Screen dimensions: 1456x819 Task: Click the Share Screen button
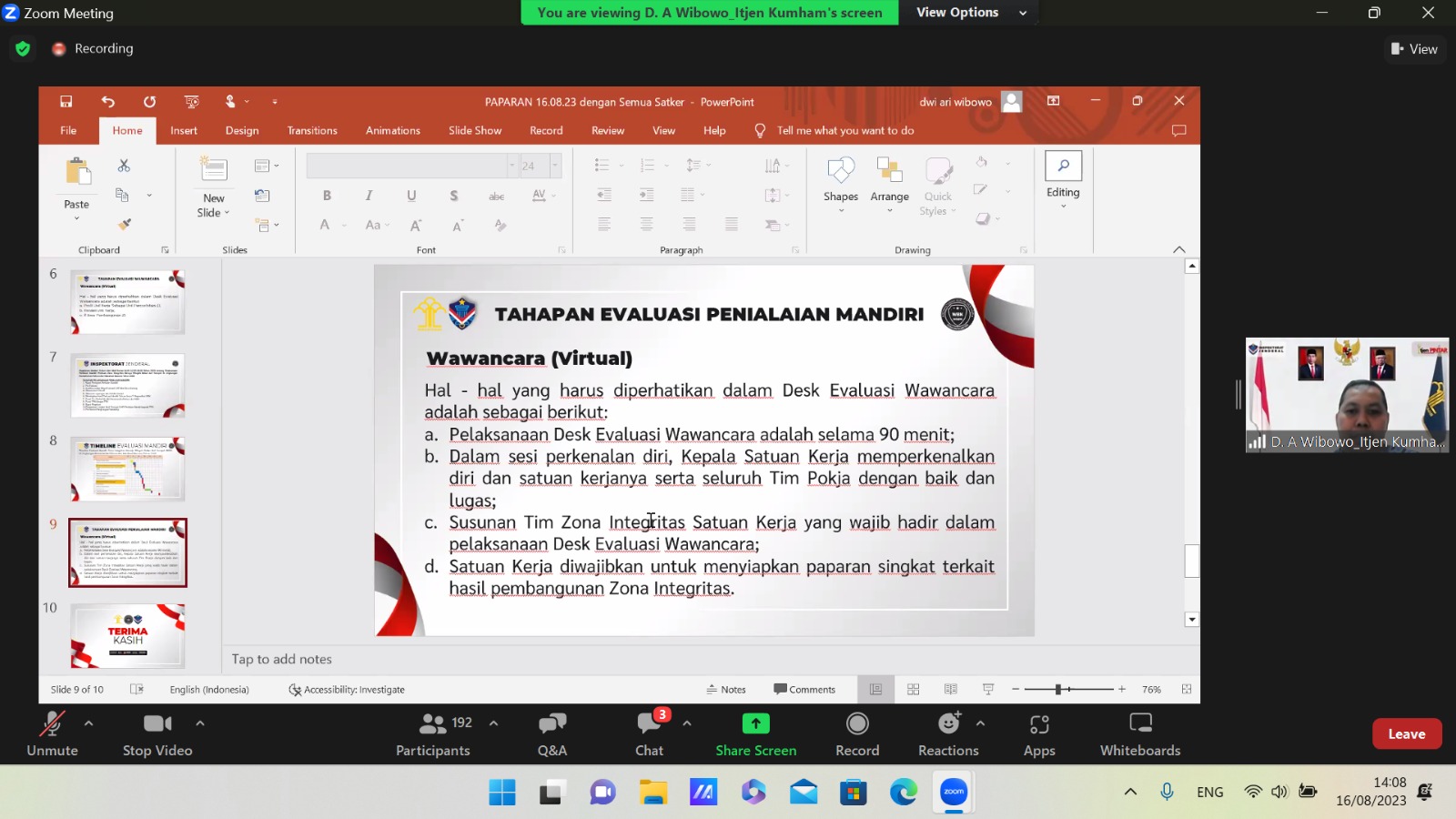(x=755, y=733)
